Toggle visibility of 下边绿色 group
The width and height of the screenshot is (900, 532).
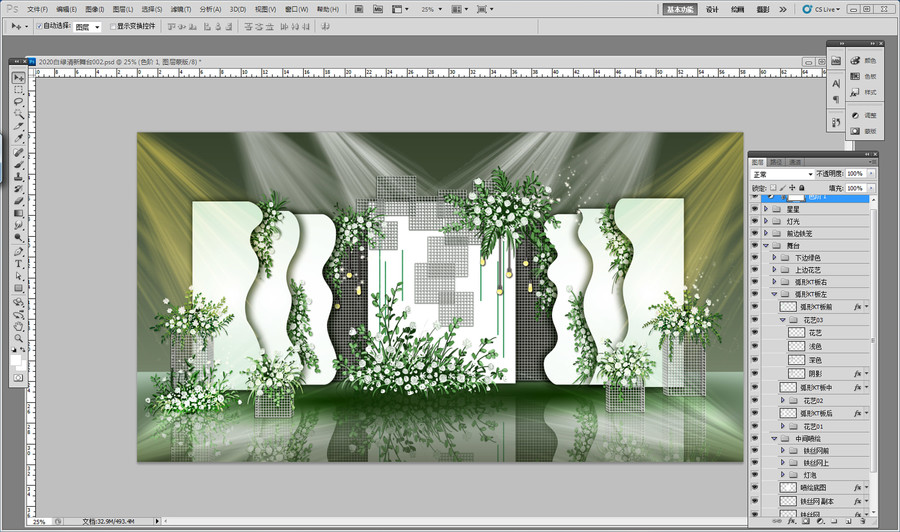coord(755,258)
